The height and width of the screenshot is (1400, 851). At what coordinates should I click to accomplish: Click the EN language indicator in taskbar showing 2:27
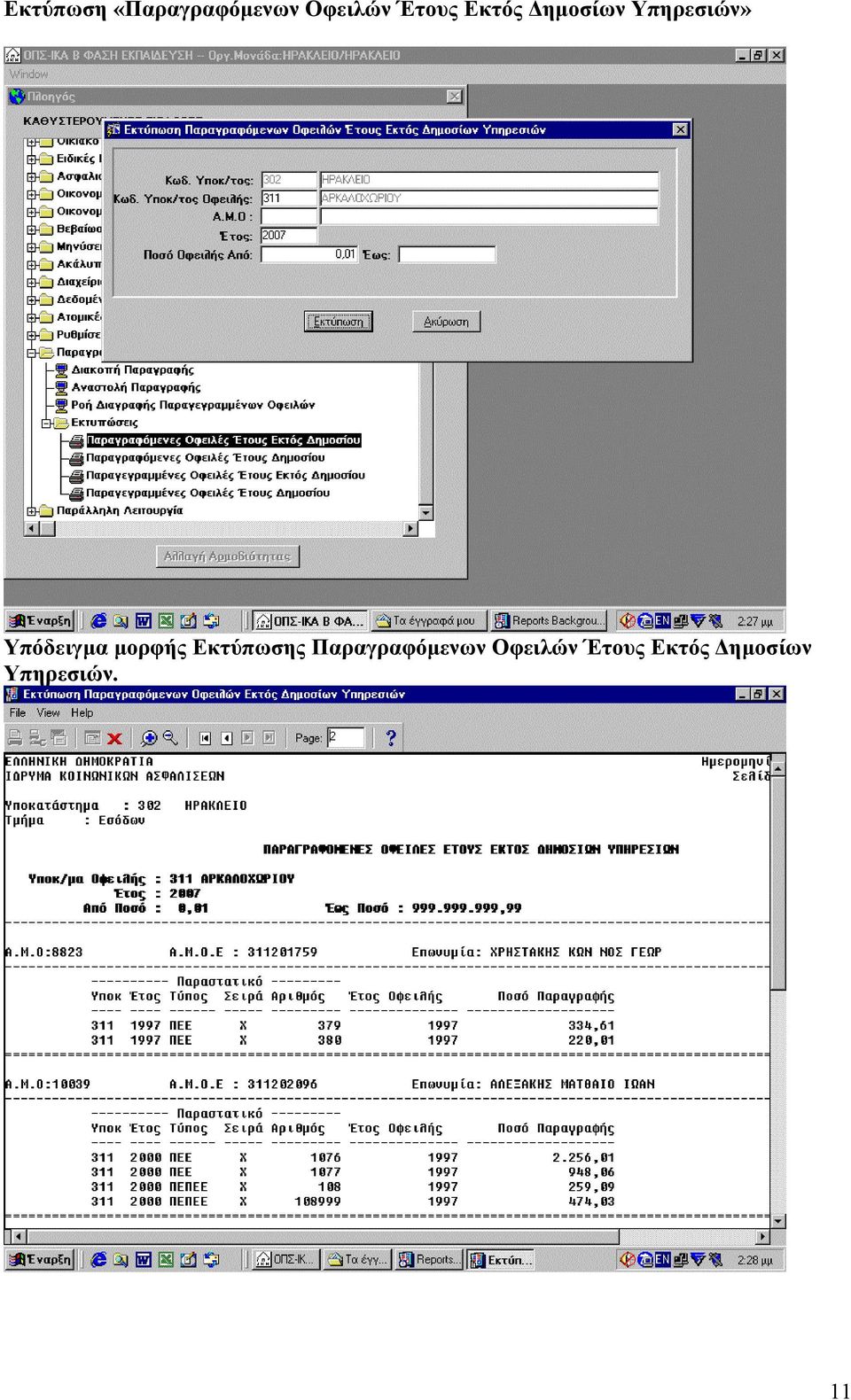click(662, 621)
